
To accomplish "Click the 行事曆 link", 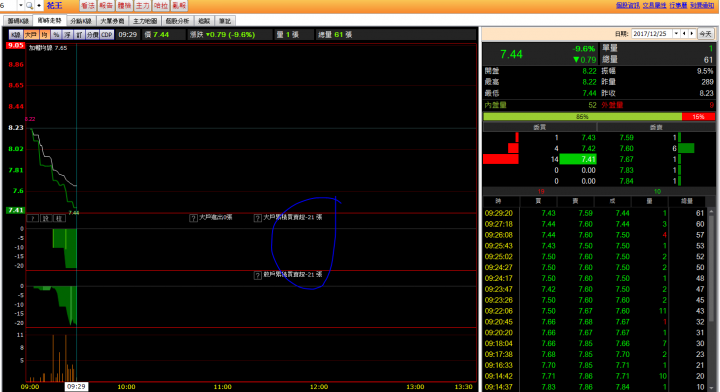I will (x=678, y=5).
